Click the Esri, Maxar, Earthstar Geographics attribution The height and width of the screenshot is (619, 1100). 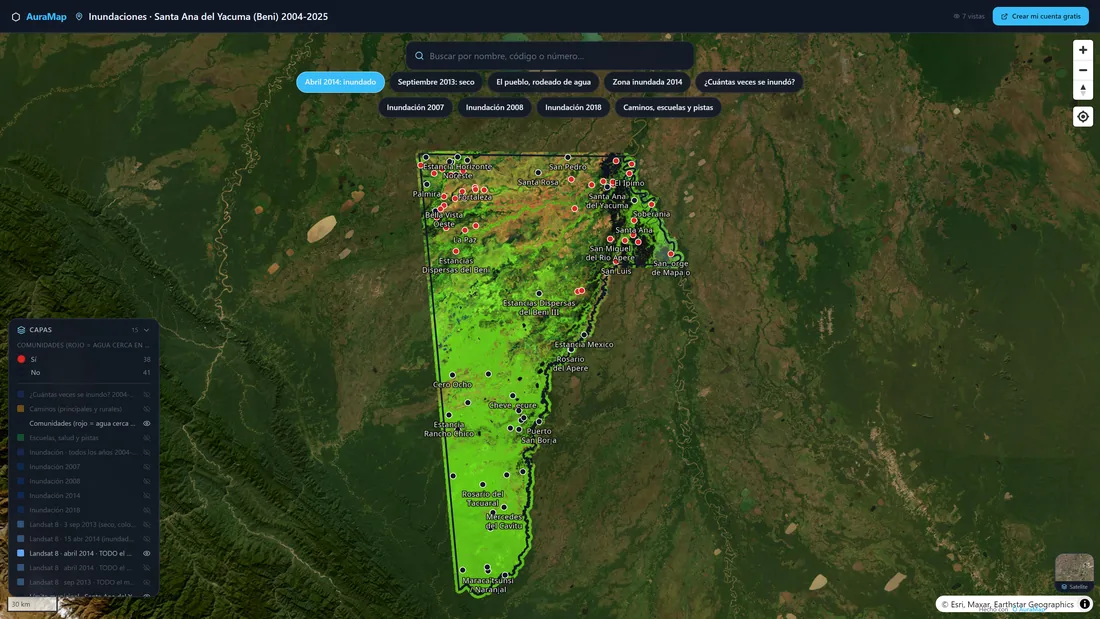[1007, 604]
